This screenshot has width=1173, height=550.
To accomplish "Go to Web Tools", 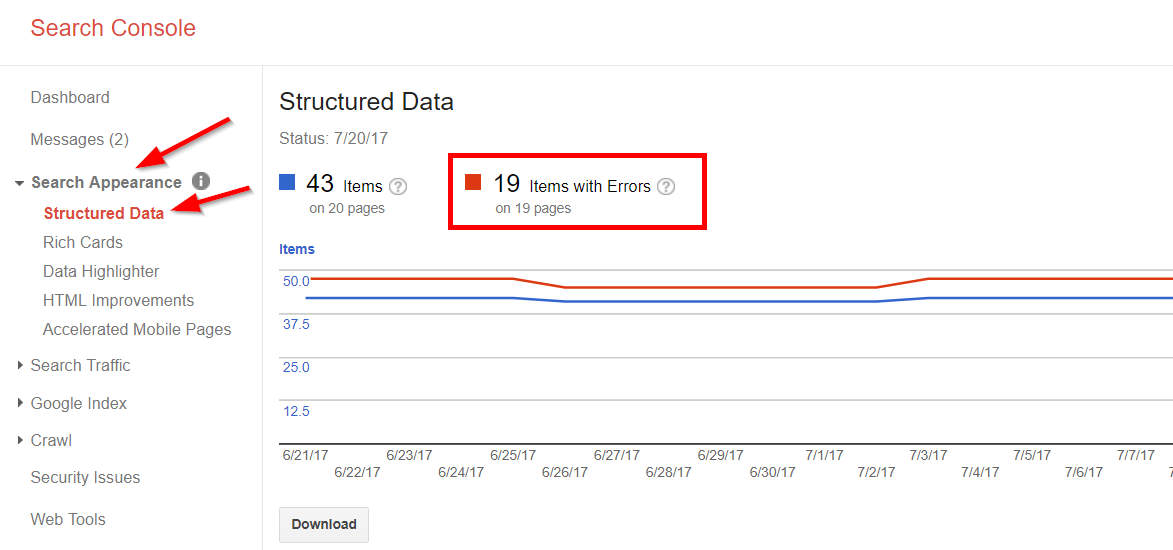I will 68,519.
